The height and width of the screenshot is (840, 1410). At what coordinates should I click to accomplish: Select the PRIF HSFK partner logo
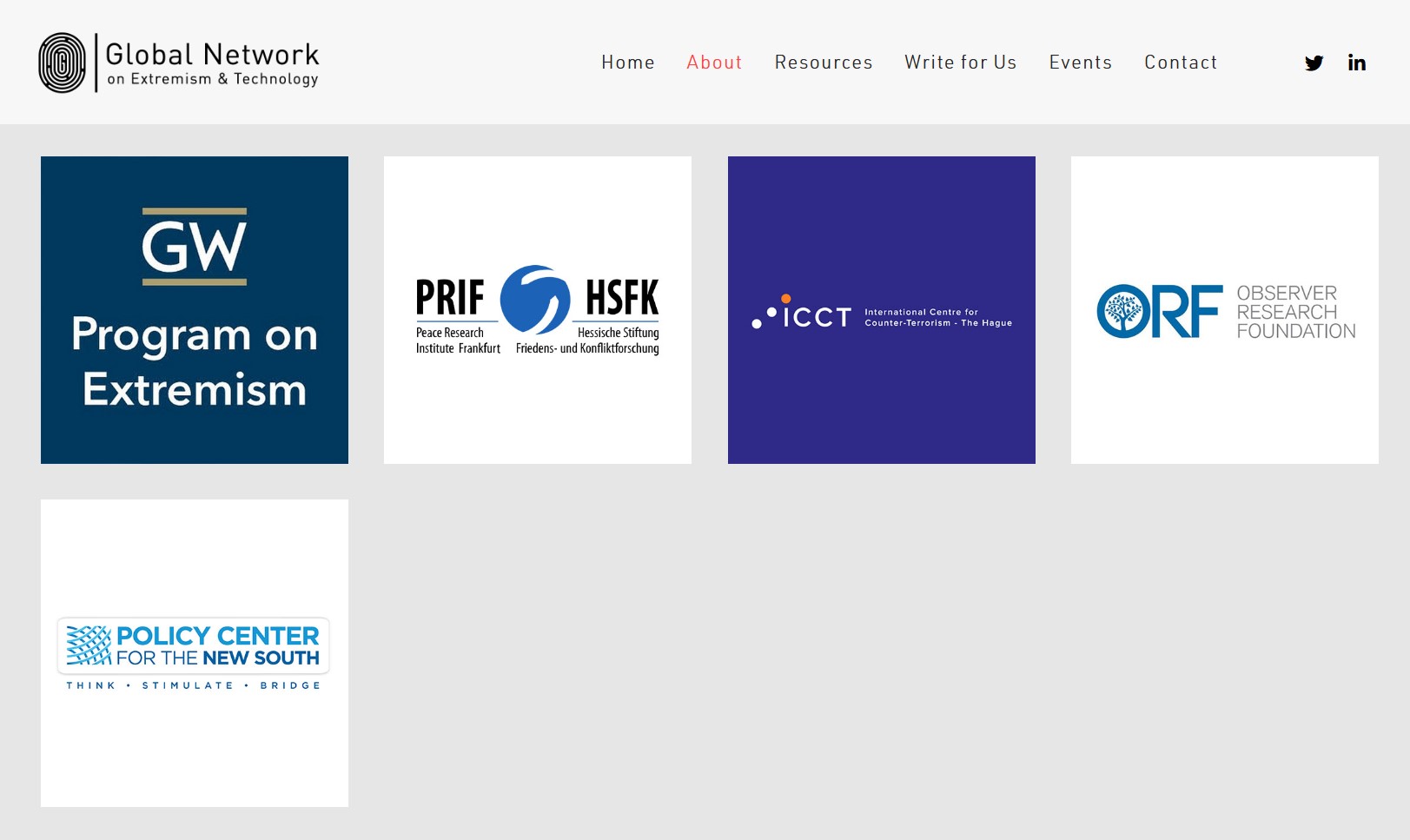tap(538, 310)
